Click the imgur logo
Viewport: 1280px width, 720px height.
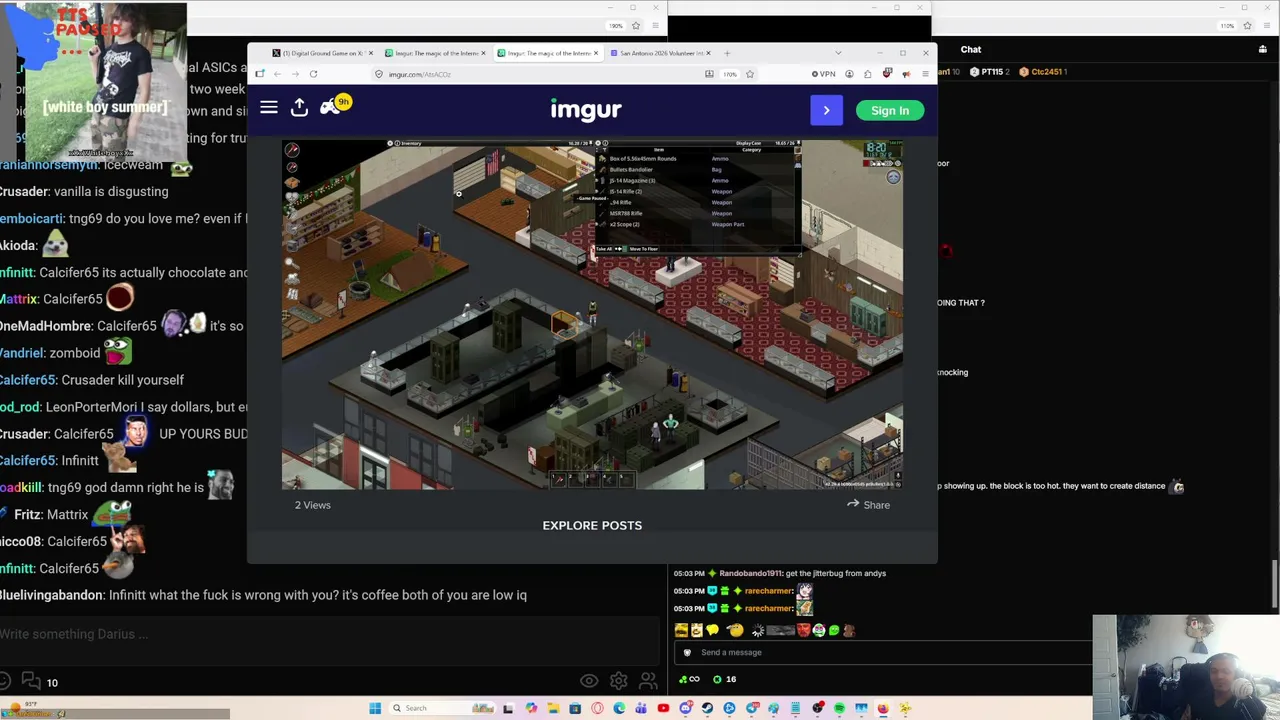586,110
